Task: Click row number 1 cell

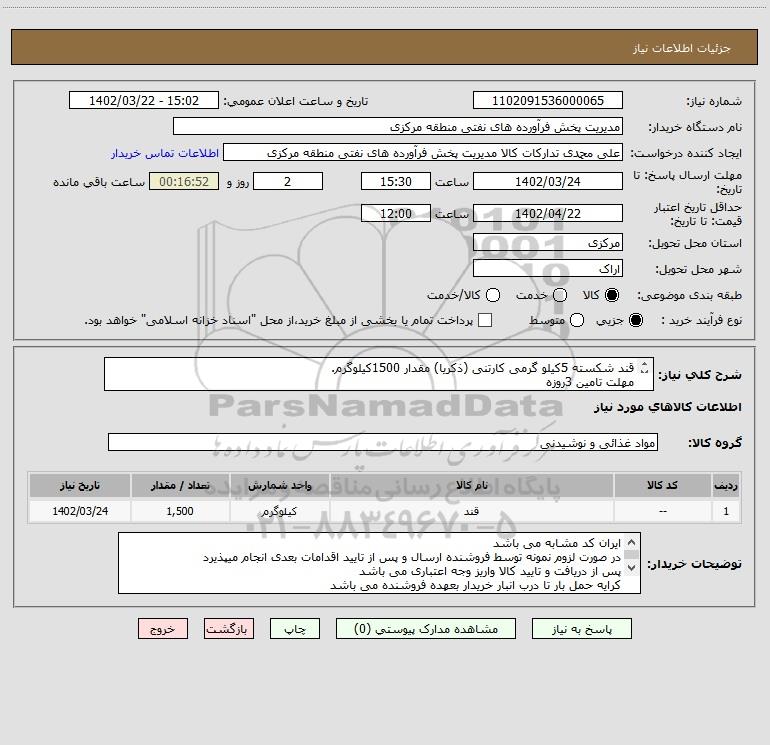Action: (x=726, y=511)
